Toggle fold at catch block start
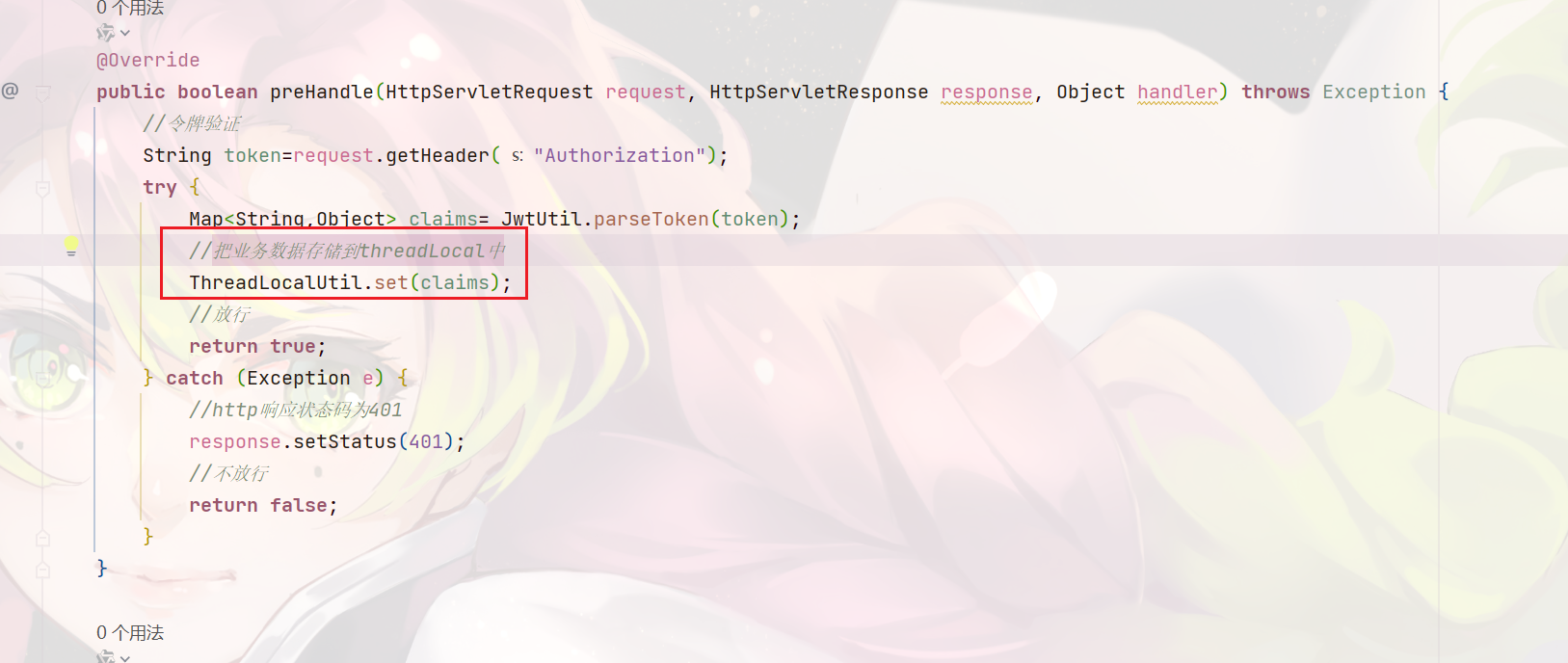The image size is (1568, 663). coord(42,379)
